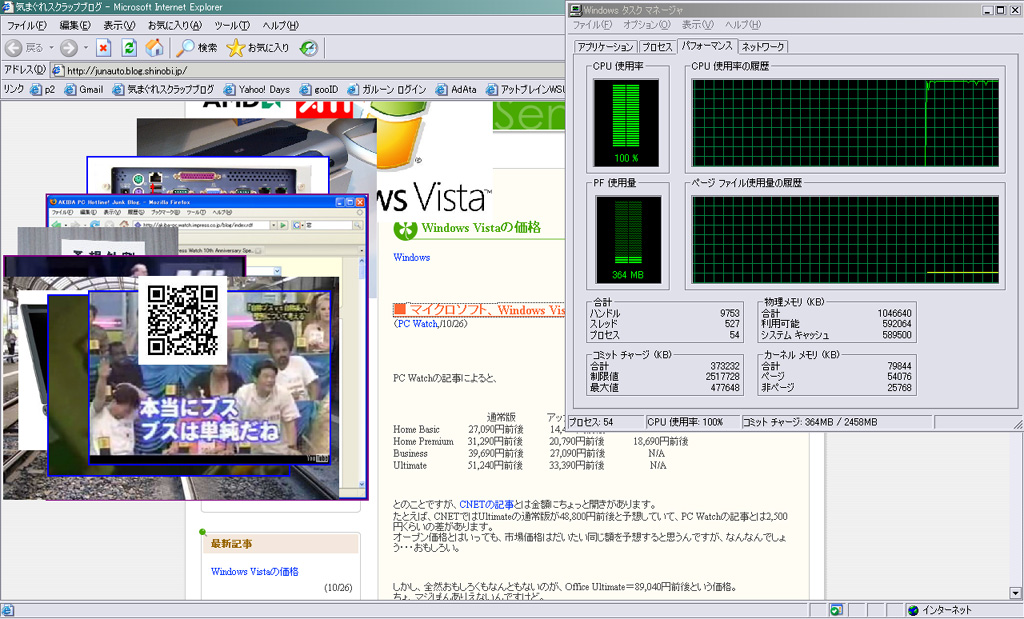Click the IE logo in the browser title bar
This screenshot has height=619, width=1024.
pos(7,7)
